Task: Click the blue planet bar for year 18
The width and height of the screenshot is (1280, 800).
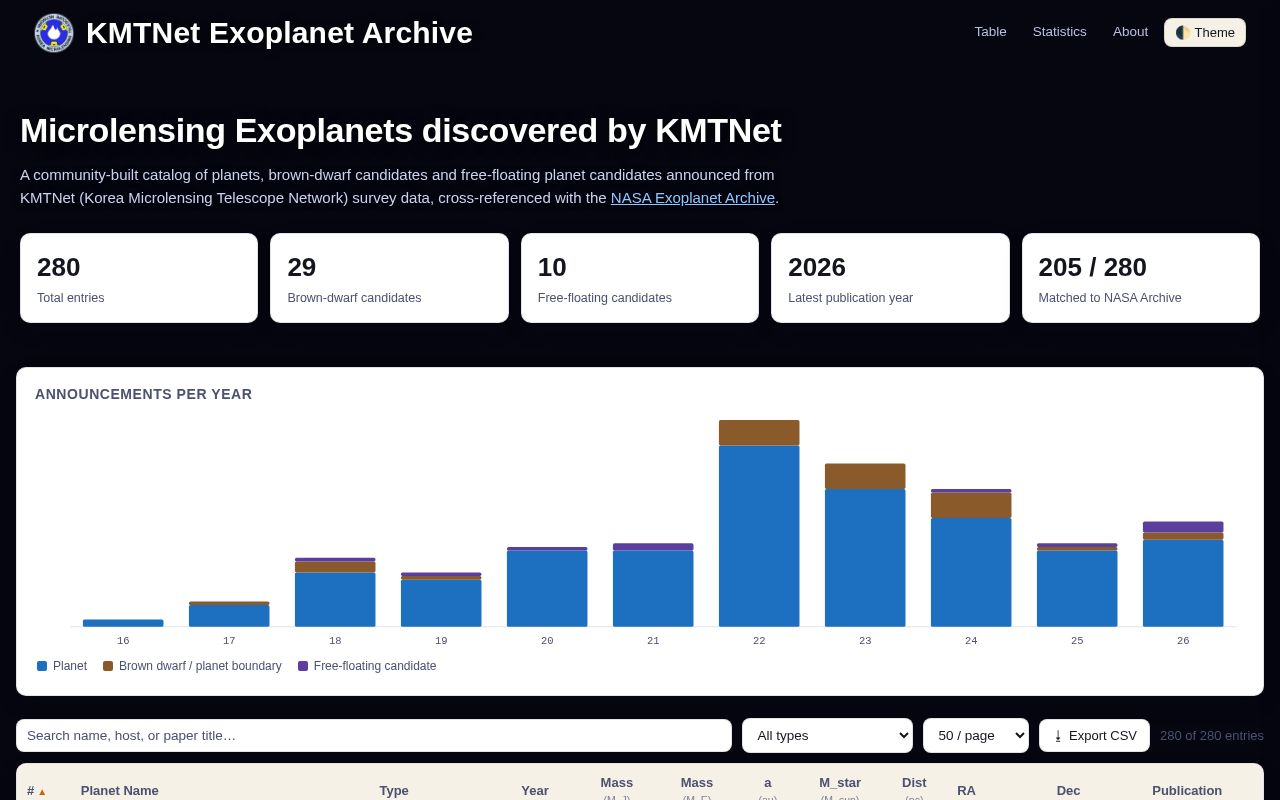Action: [335, 600]
